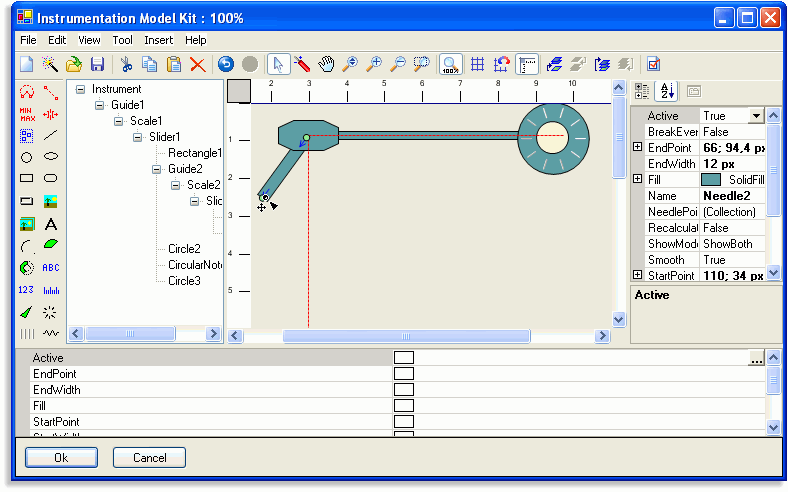This screenshot has width=788, height=492.
Task: Switch property grid to alphabetical sort
Action: point(667,91)
